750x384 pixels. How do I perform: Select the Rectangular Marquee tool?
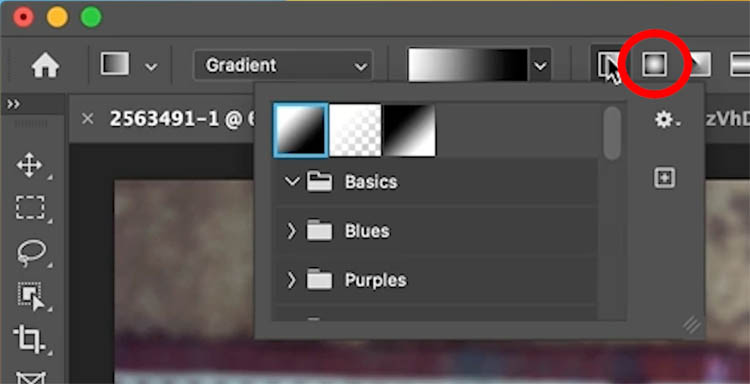point(31,208)
